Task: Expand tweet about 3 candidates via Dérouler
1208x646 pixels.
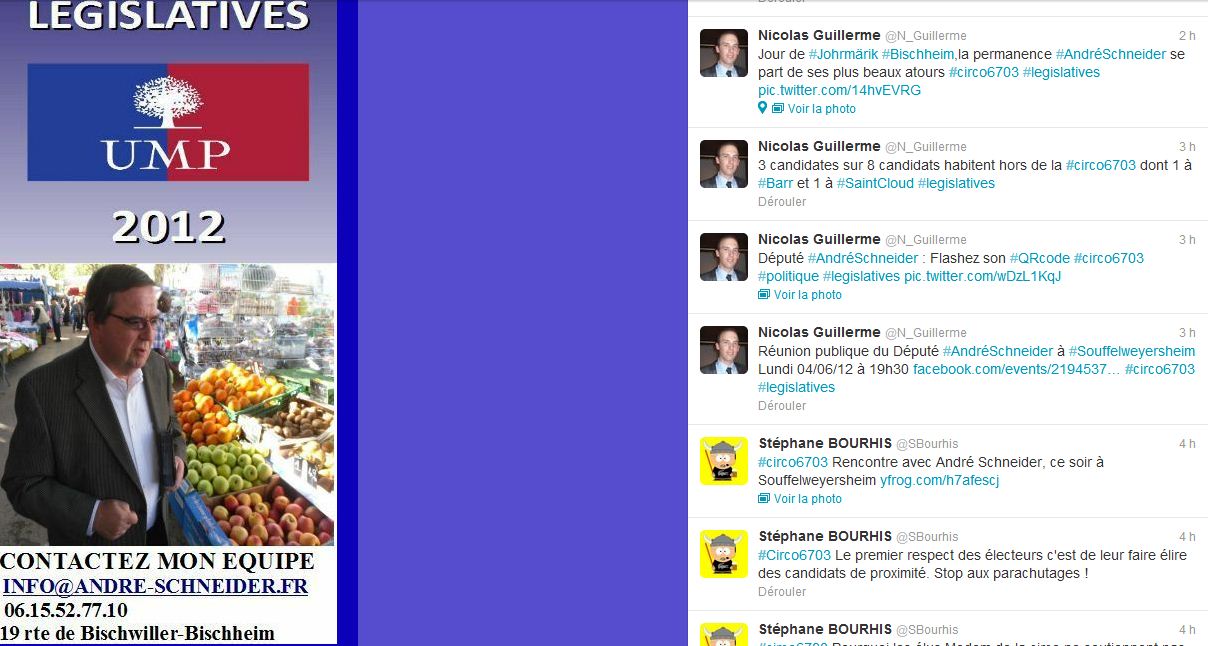Action: point(782,202)
